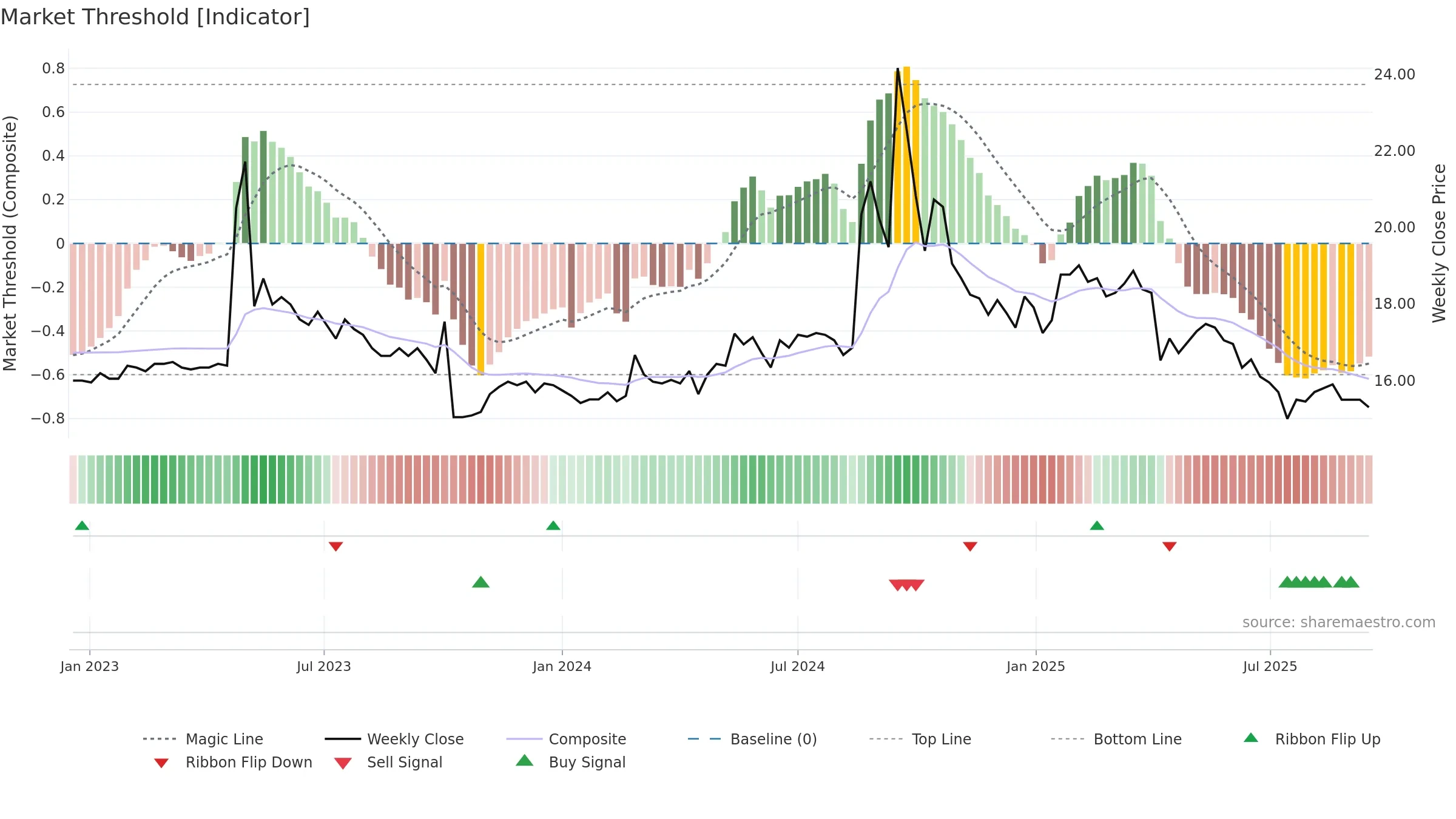
Task: Toggle the Weekly Close legend entry
Action: pos(394,739)
